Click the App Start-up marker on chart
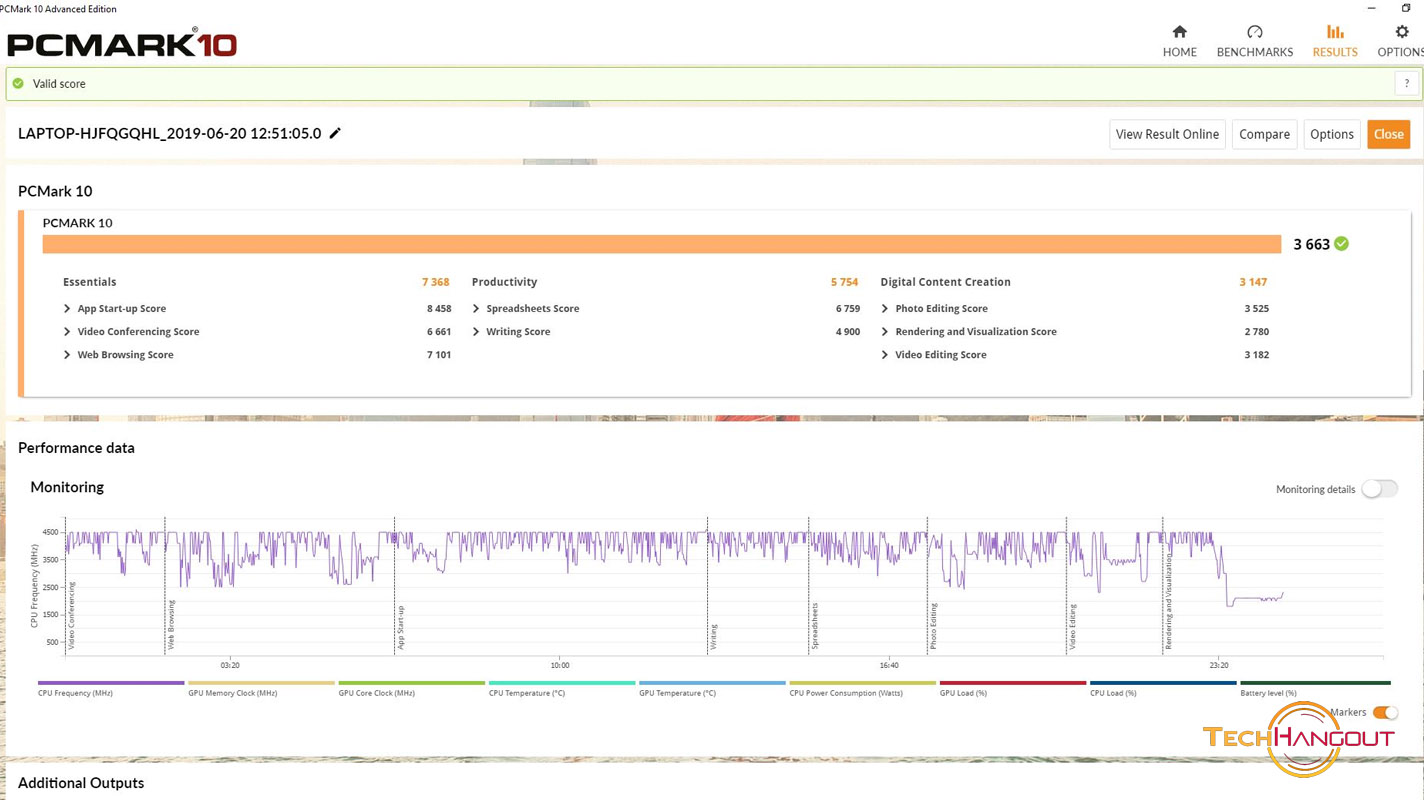 [x=400, y=628]
